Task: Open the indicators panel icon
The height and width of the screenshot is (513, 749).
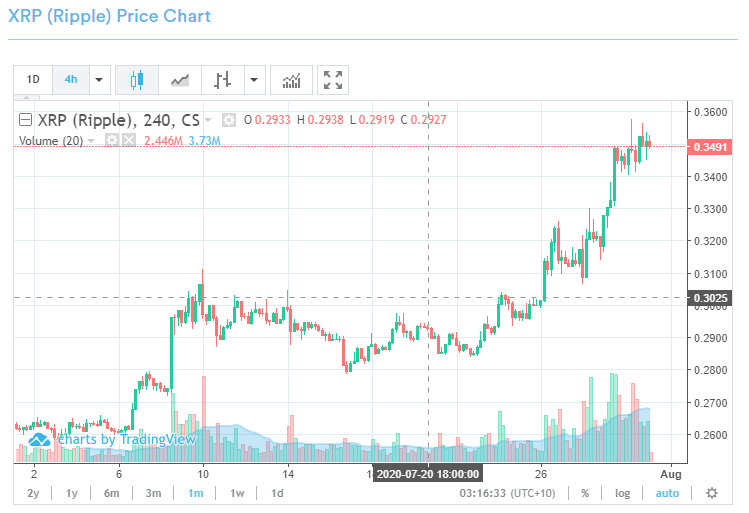Action: 291,80
